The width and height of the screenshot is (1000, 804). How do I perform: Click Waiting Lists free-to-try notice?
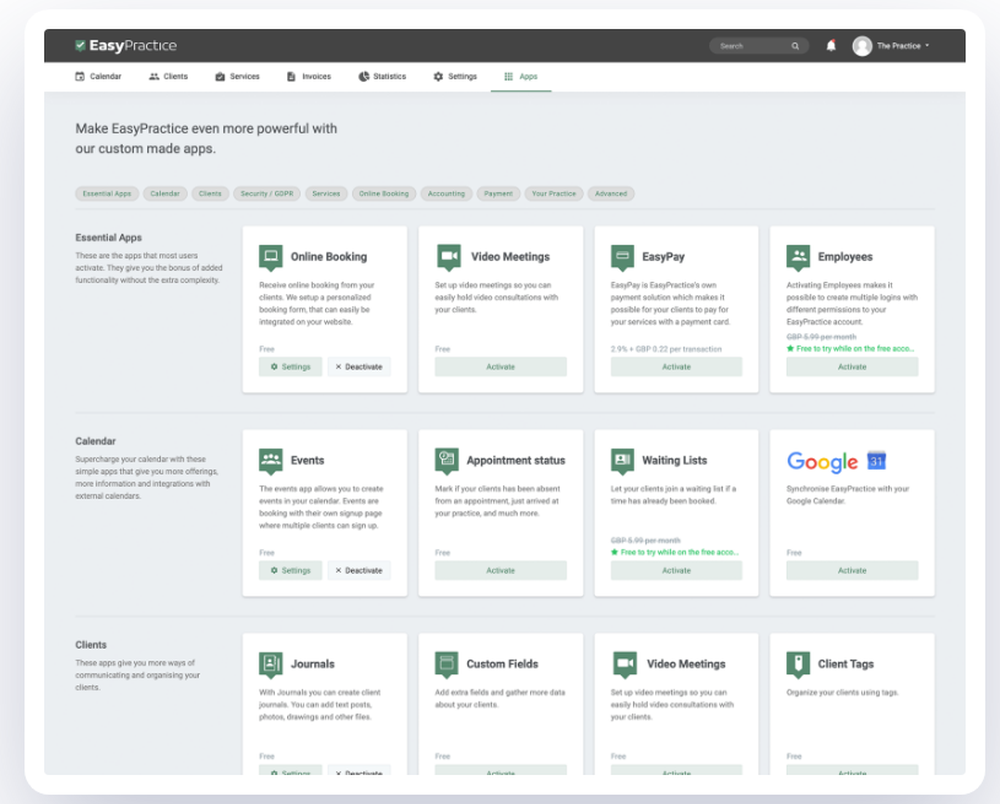click(675, 552)
